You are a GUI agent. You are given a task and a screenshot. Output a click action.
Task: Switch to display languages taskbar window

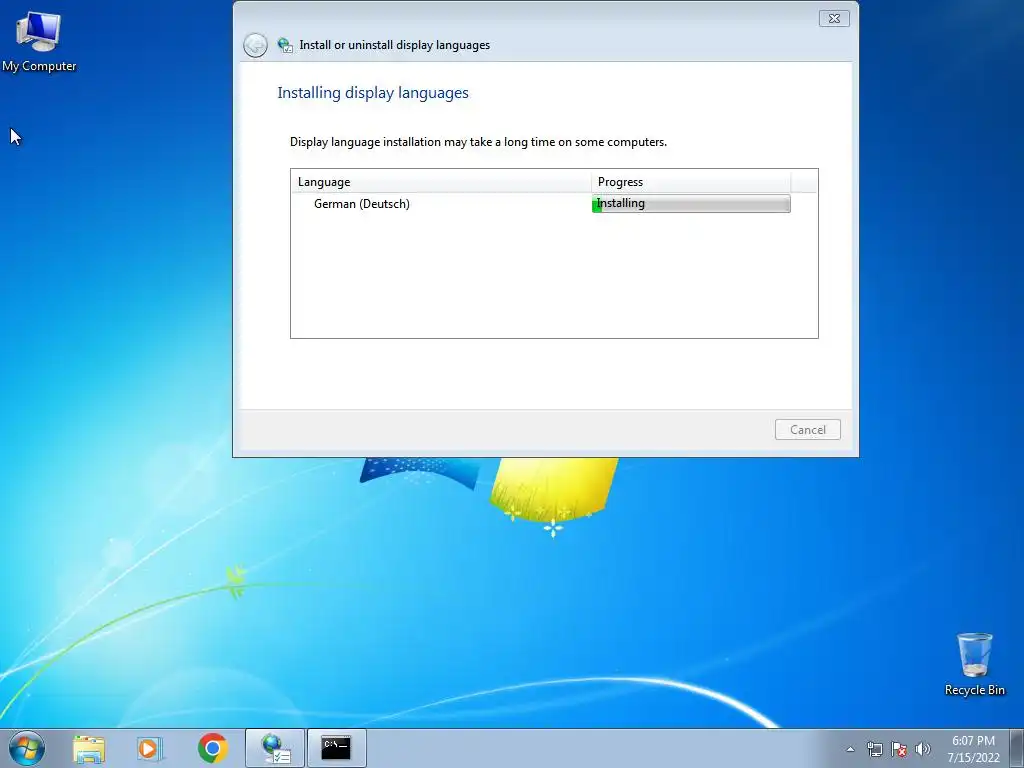[275, 748]
